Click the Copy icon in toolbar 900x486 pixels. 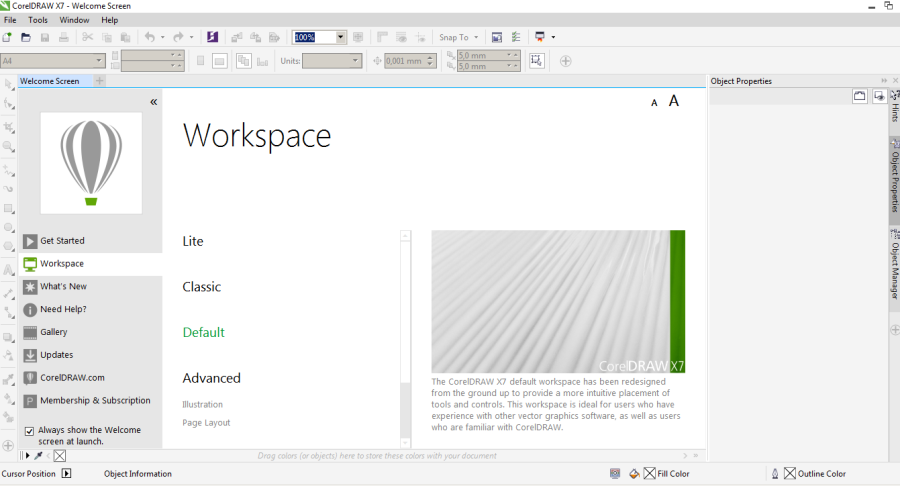tap(106, 37)
